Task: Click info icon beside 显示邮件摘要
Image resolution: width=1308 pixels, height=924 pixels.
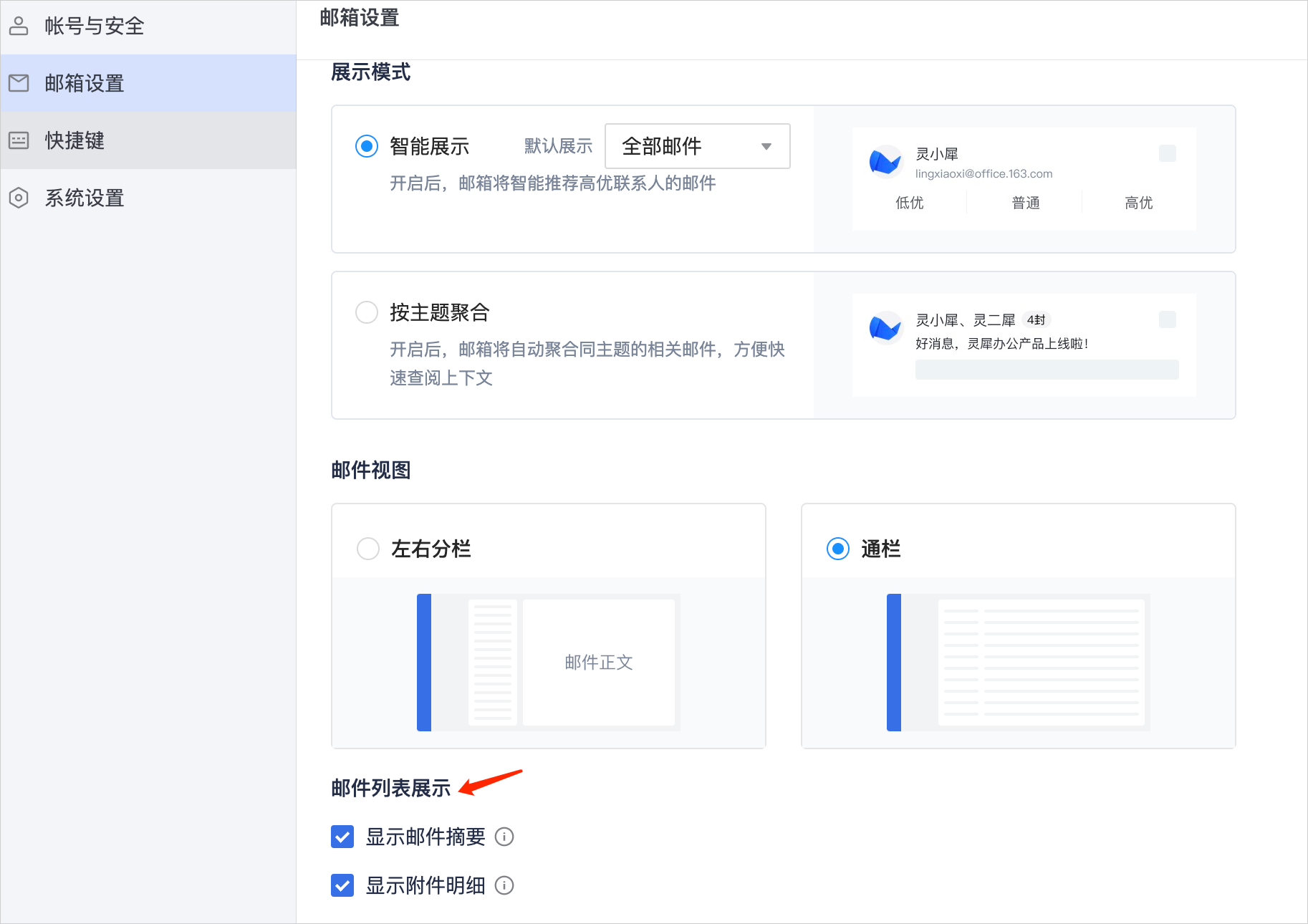Action: coord(504,837)
